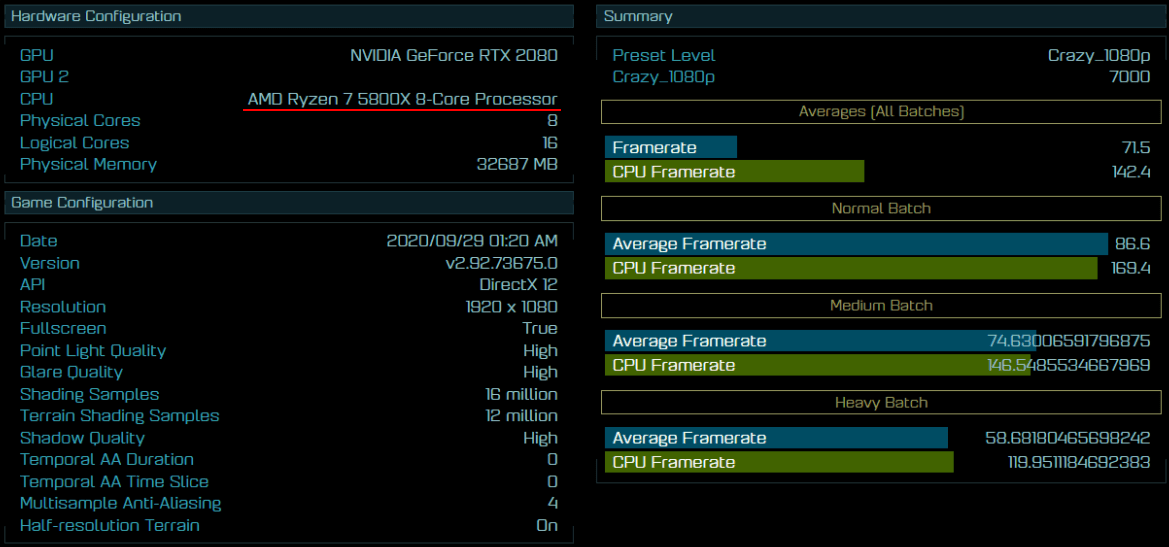Select the NVIDIA GeForce RTX 2080 value
1169x547 pixels.
(x=453, y=55)
